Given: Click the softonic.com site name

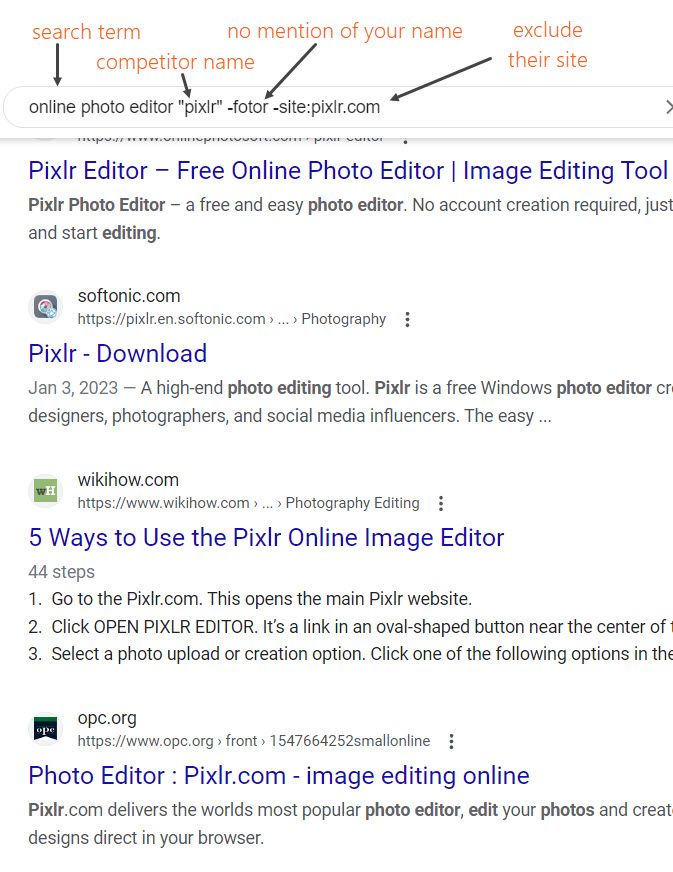Looking at the screenshot, I should point(129,296).
